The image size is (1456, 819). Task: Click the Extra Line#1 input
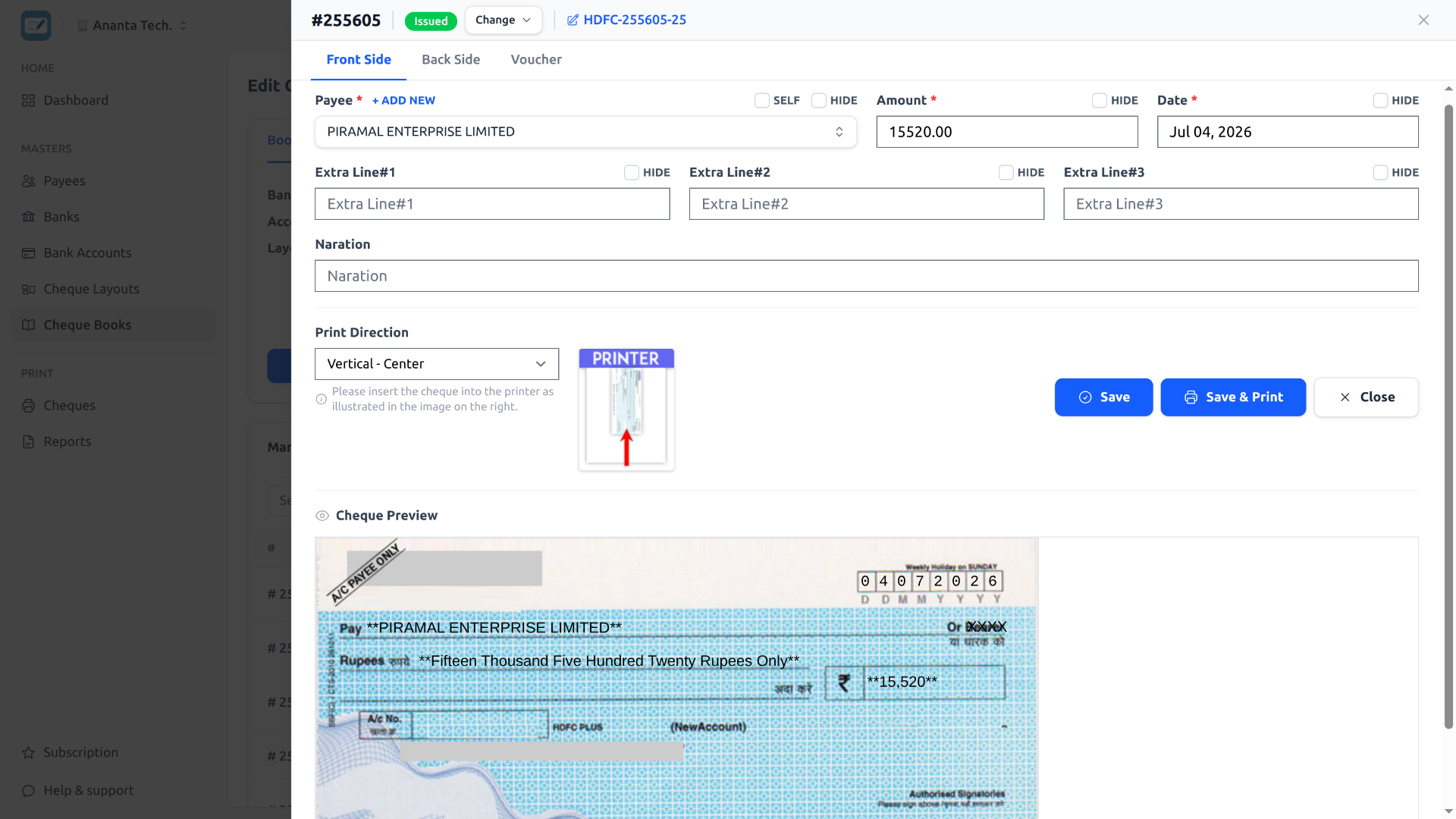pos(492,204)
